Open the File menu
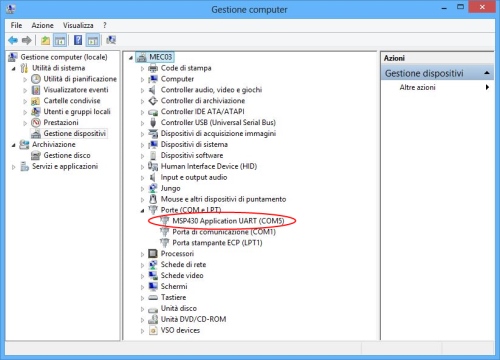 (16, 25)
